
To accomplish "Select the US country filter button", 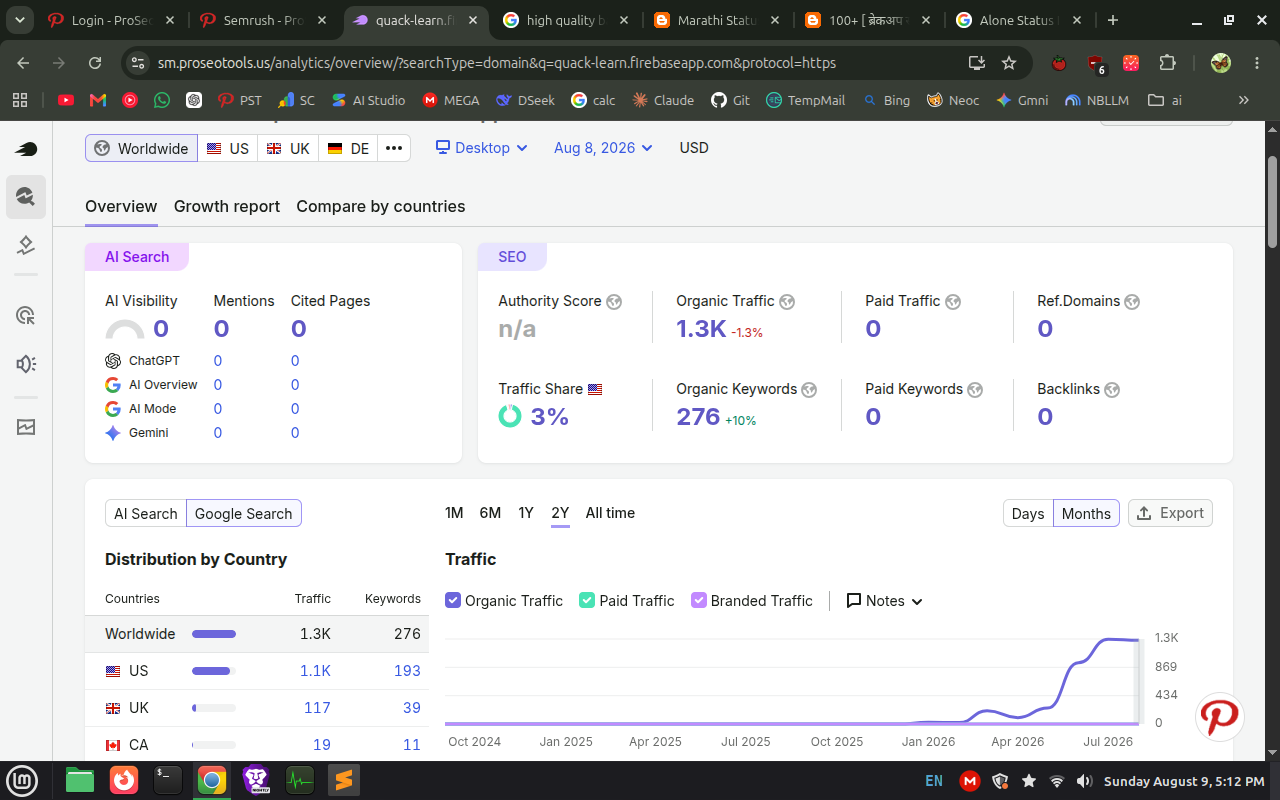I will click(228, 148).
